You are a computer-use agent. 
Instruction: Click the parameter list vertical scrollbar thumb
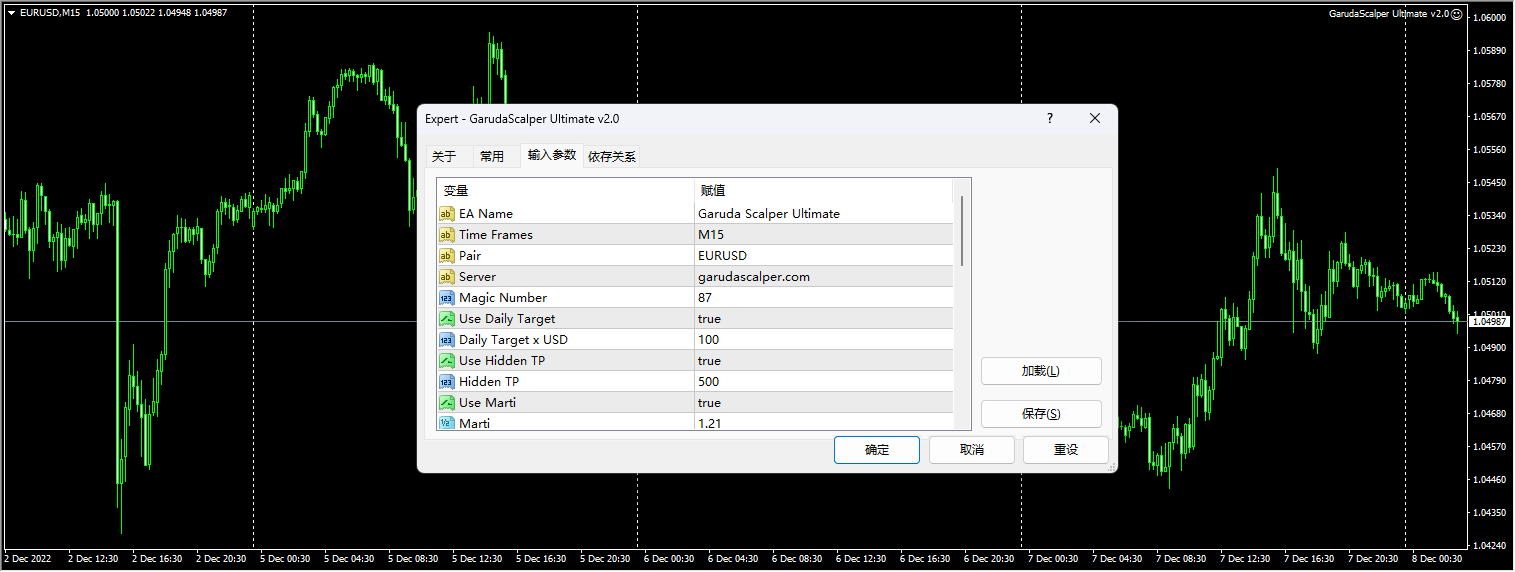click(962, 231)
